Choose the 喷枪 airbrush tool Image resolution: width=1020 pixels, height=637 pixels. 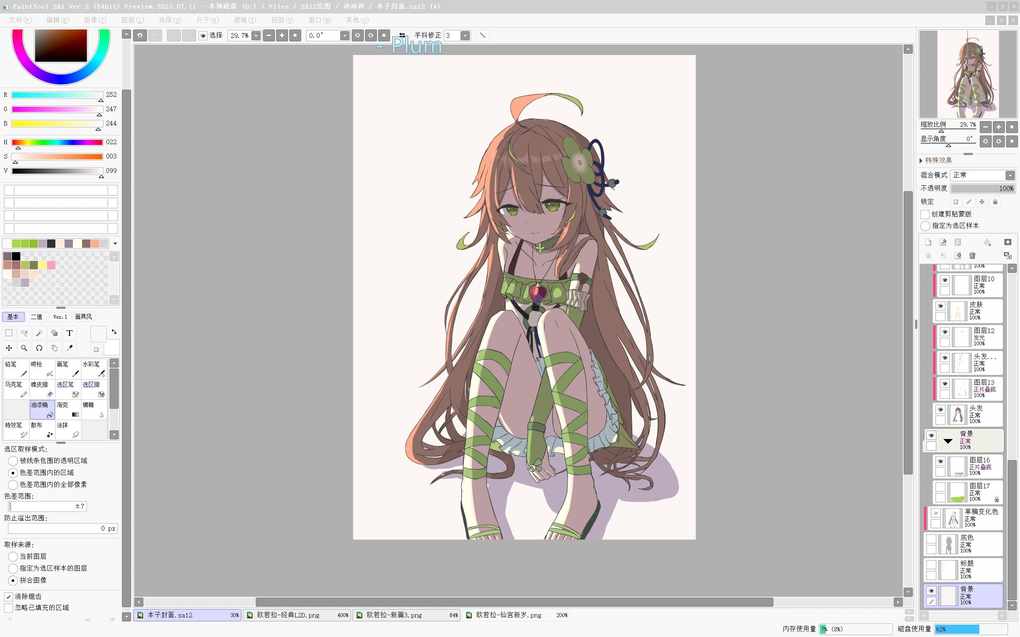tap(42, 368)
